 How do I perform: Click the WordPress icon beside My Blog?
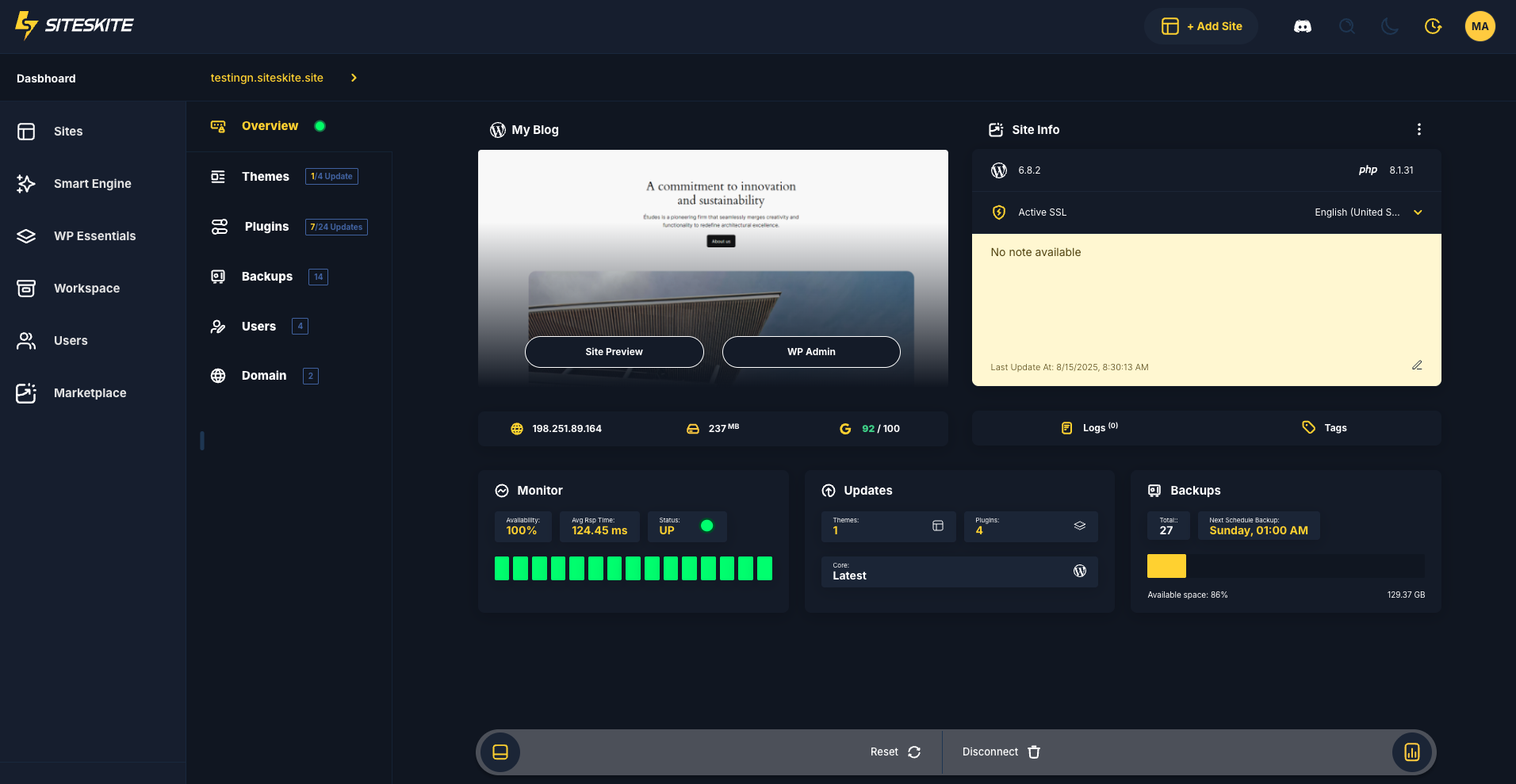[497, 130]
